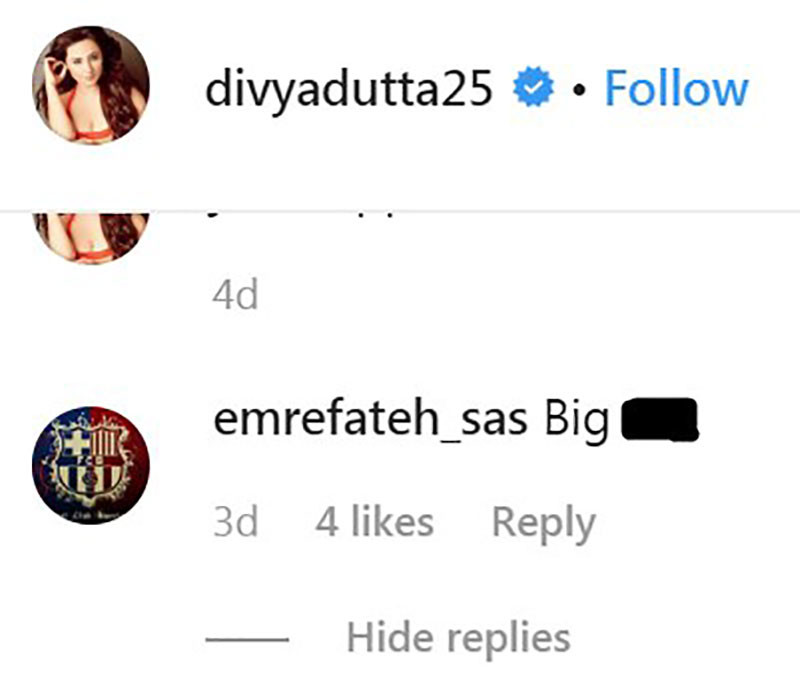800x700 pixels.
Task: Click the blacked-out word after Big
Action: coord(659,419)
